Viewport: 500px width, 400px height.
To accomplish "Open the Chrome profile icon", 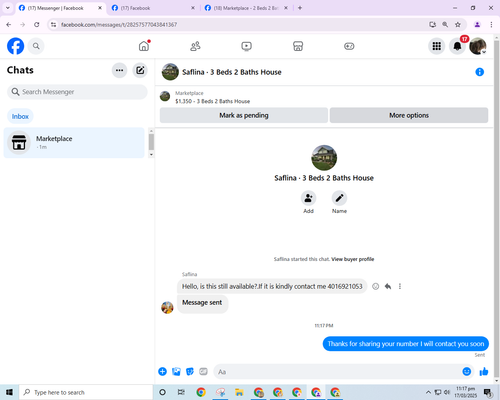I will (477, 25).
